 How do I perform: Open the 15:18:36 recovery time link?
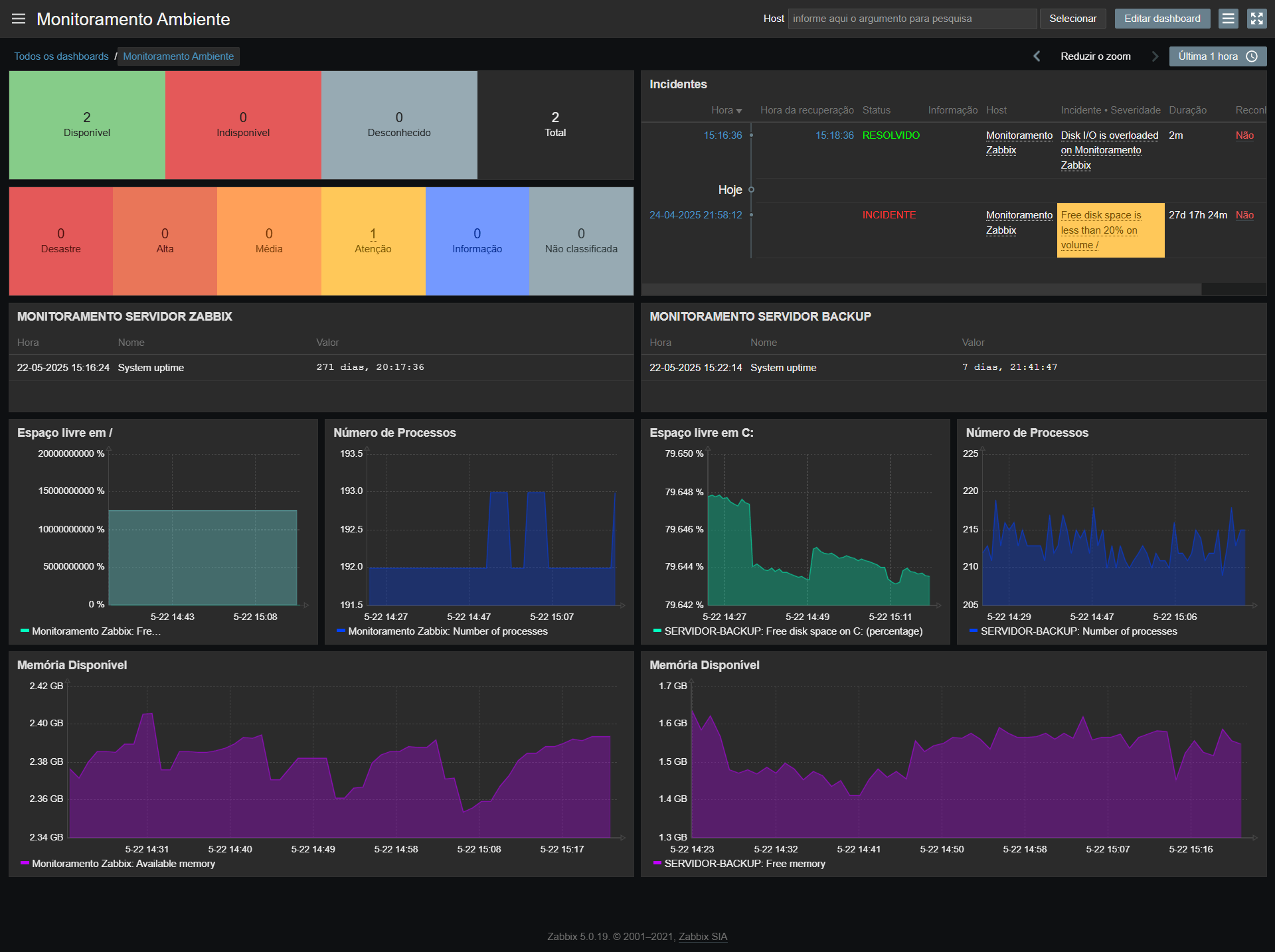point(834,135)
